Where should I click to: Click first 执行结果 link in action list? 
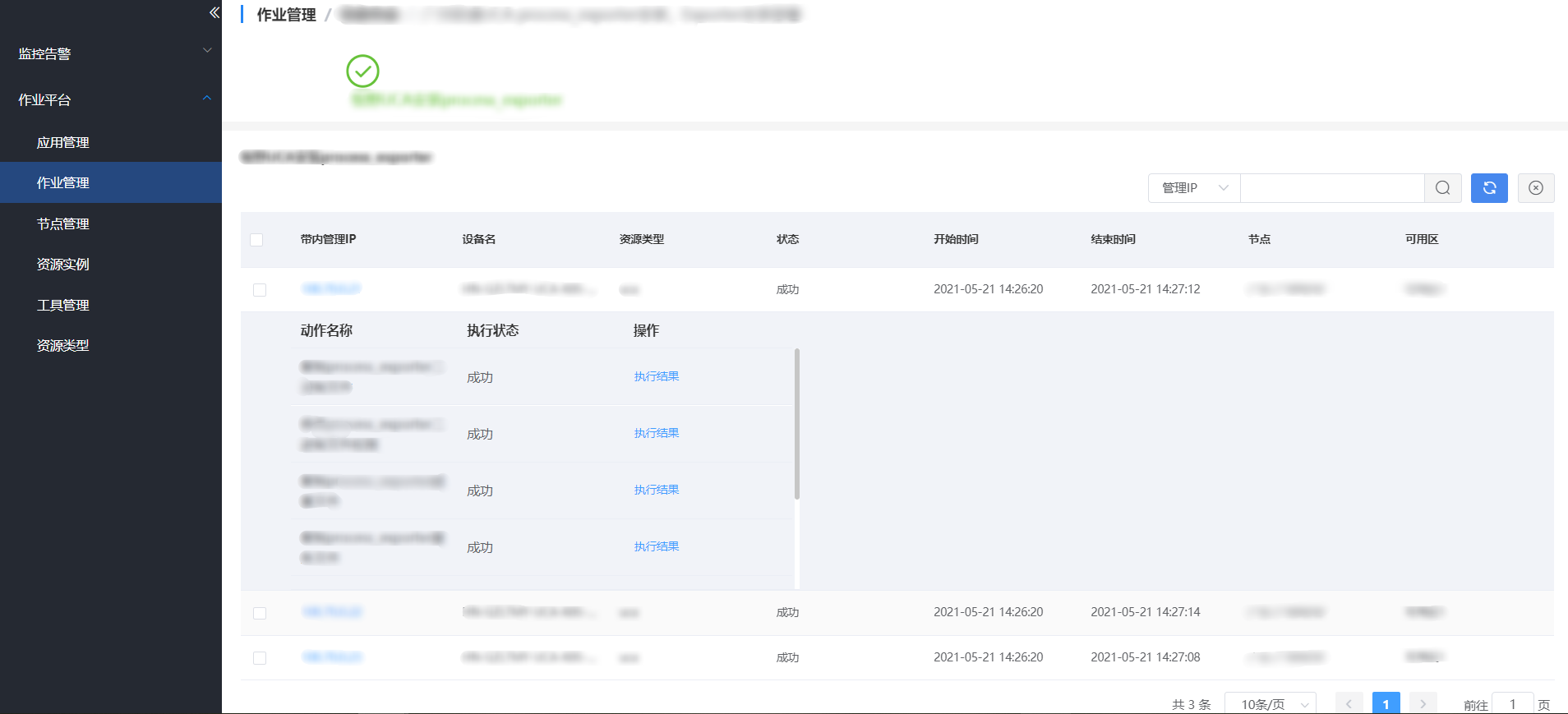point(656,376)
